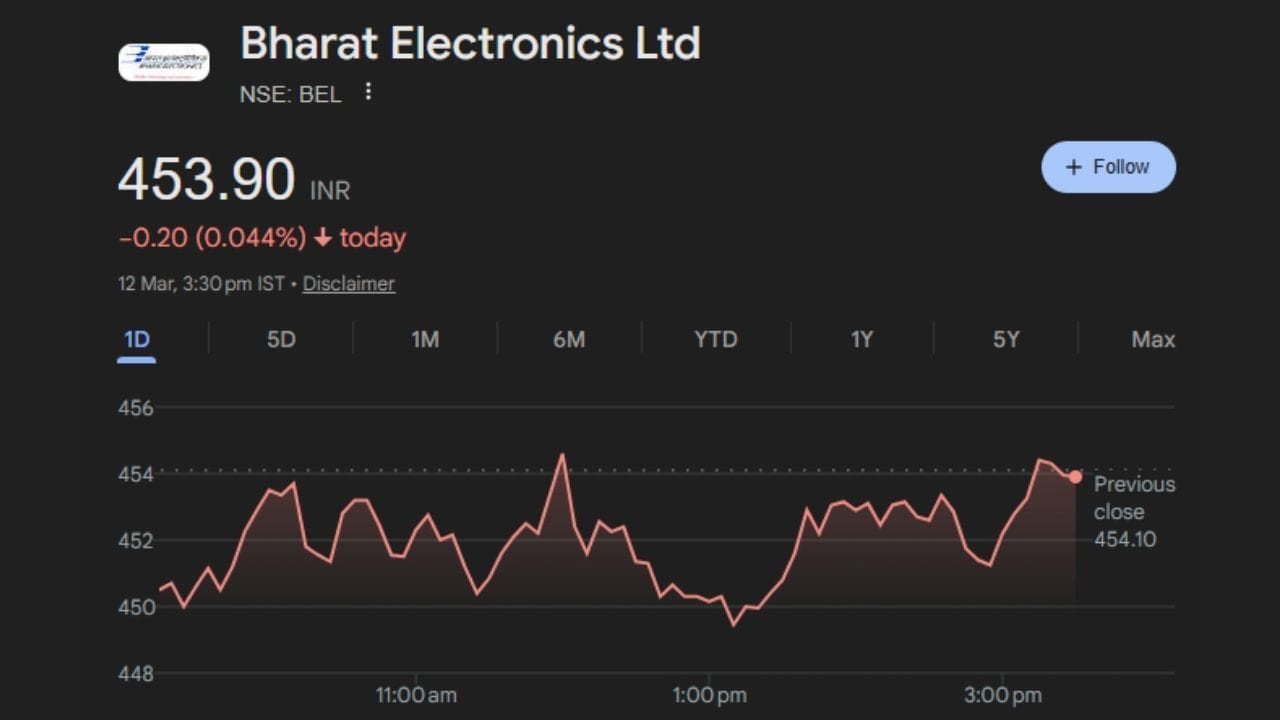
Task: Select the 1D time range tab
Action: 136,340
